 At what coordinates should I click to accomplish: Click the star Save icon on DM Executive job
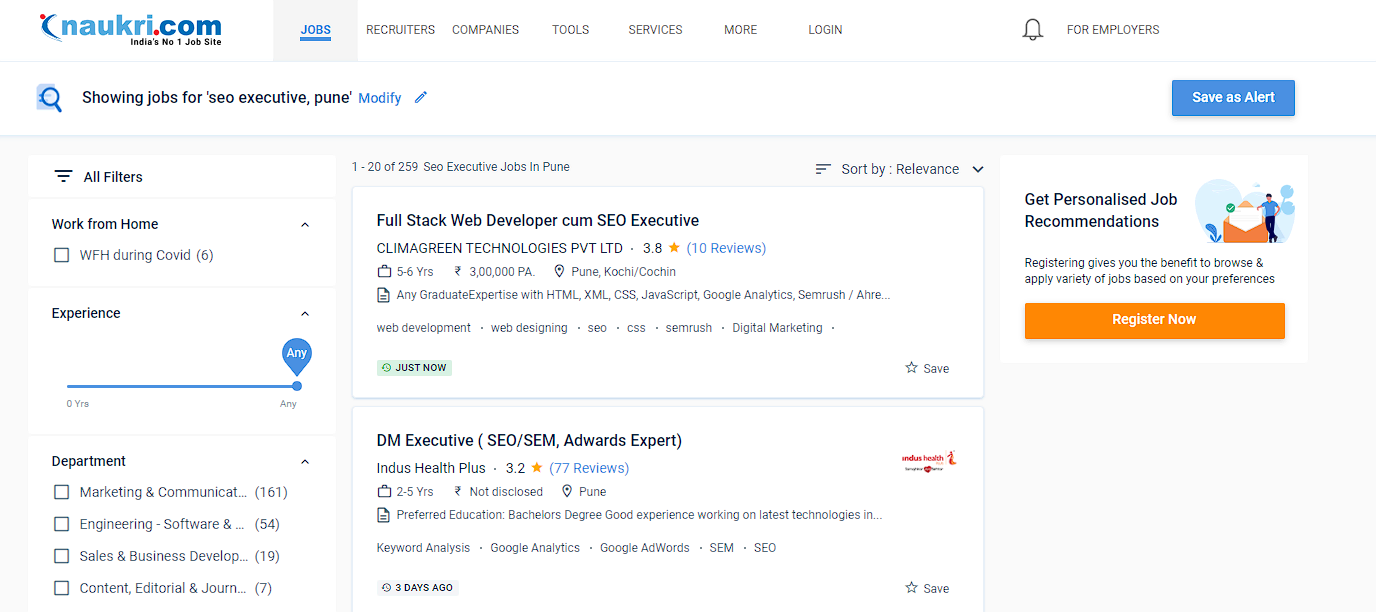tap(911, 588)
